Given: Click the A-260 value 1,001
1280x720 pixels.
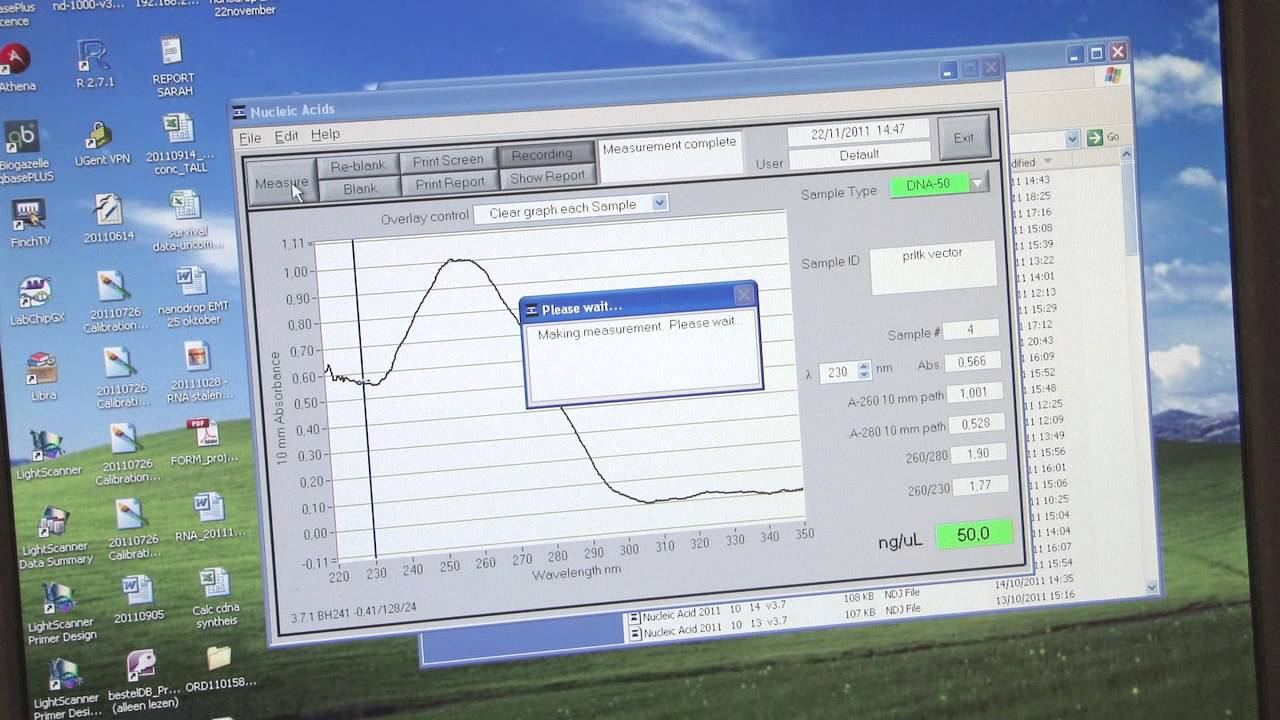Looking at the screenshot, I should [973, 393].
